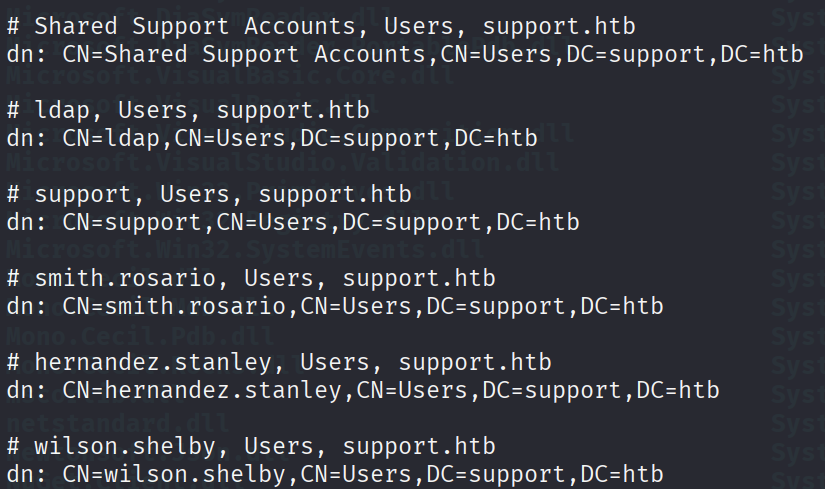Image resolution: width=825 pixels, height=489 pixels.
Task: Click the 'dn: CN=support,CN=Users' line
Action: pyautogui.click(x=293, y=223)
